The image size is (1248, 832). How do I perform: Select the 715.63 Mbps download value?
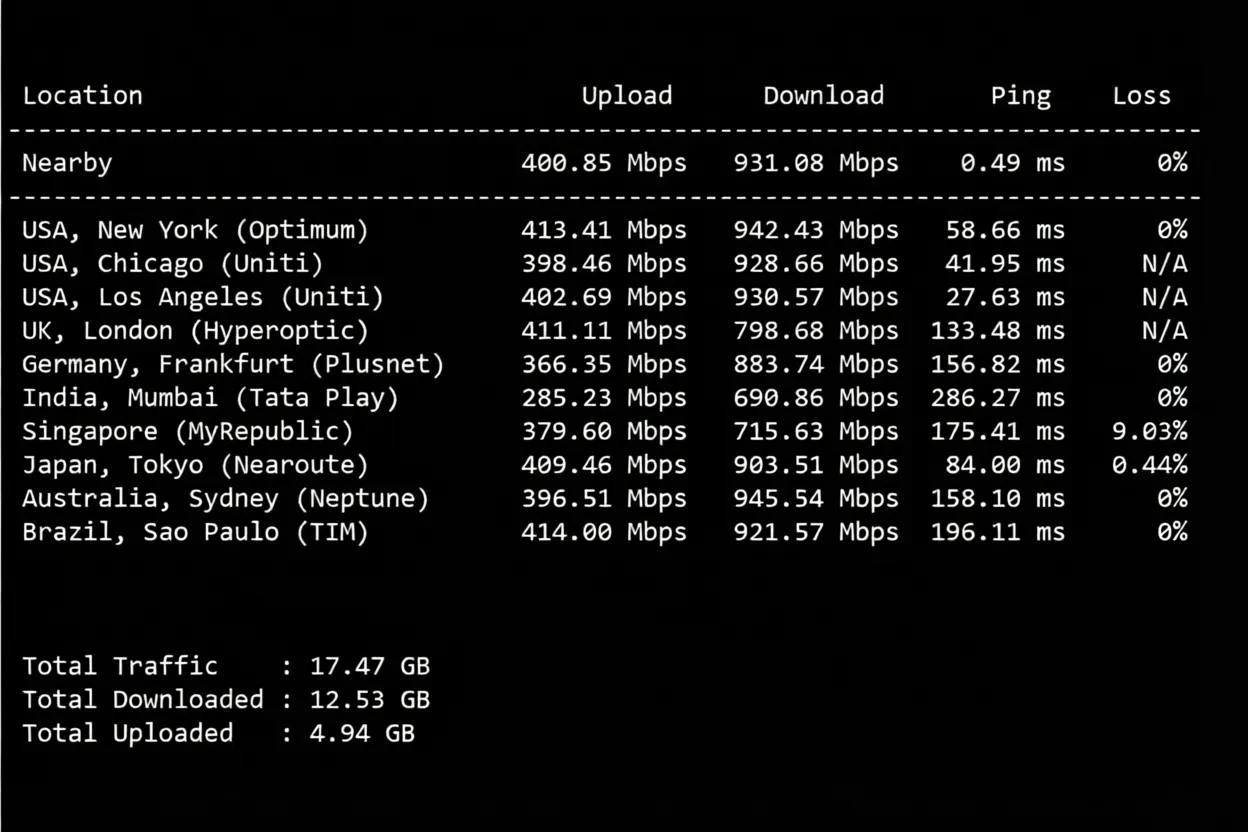point(816,432)
